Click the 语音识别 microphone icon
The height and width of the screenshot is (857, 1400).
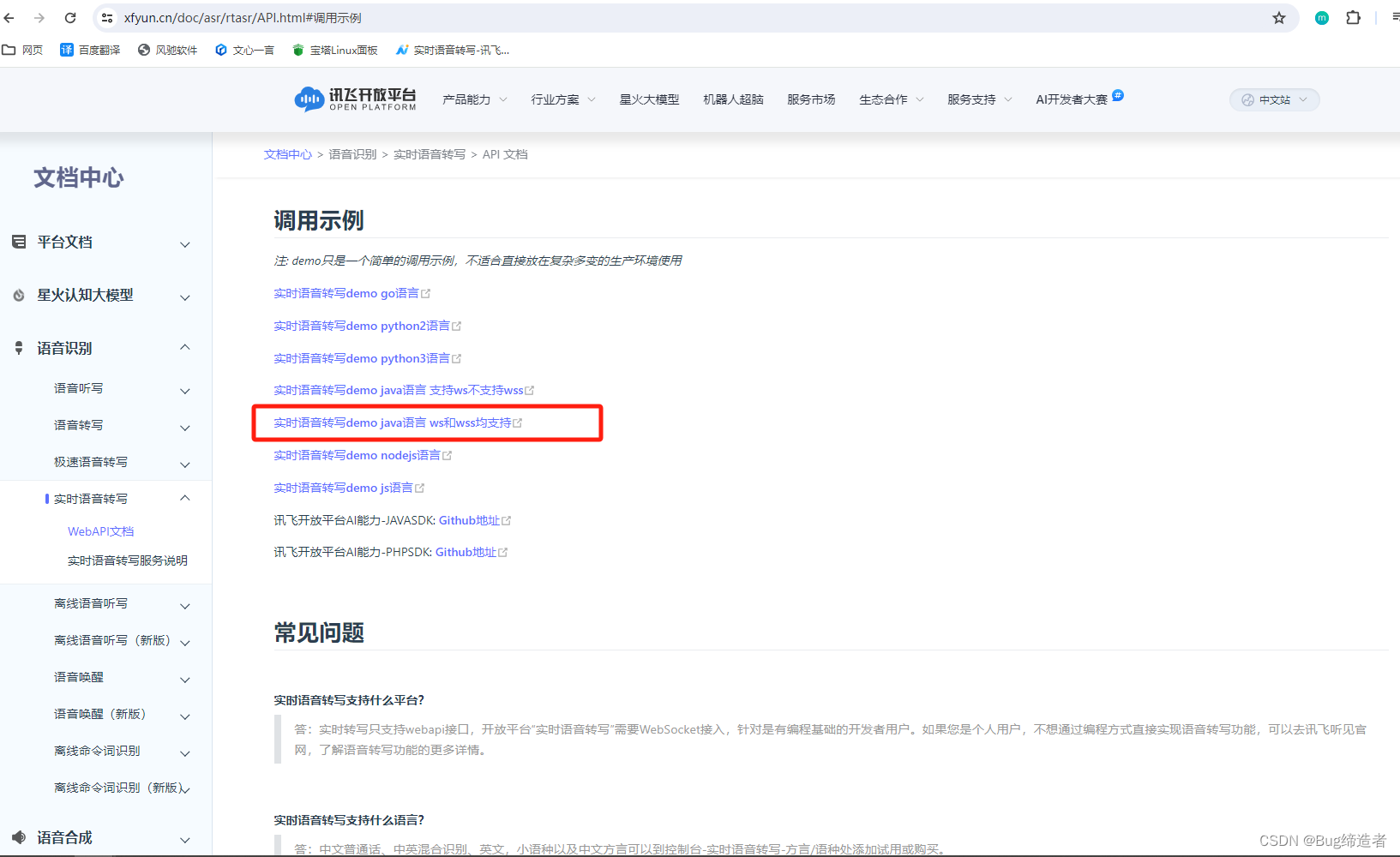[x=19, y=348]
